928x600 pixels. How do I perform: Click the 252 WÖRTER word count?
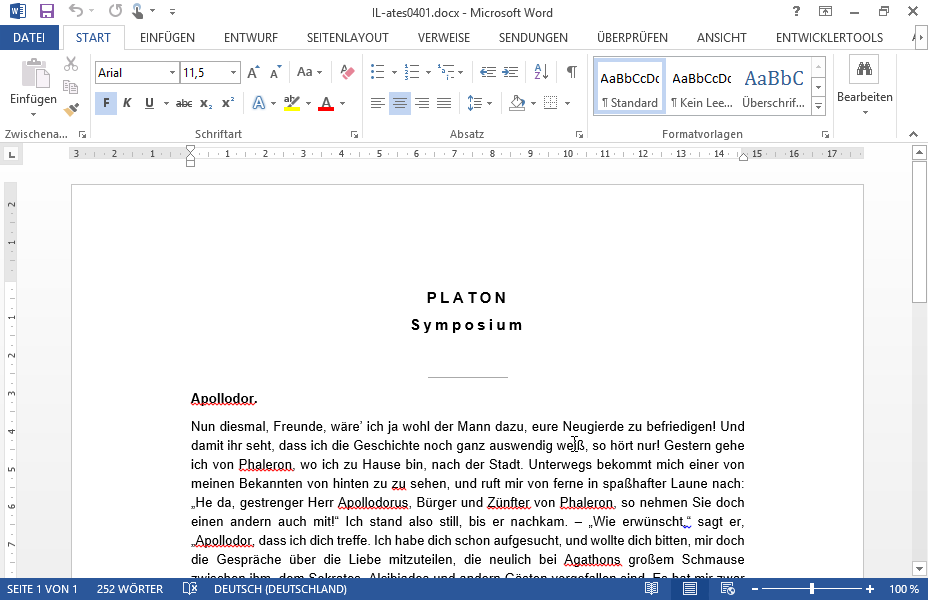pyautogui.click(x=130, y=589)
